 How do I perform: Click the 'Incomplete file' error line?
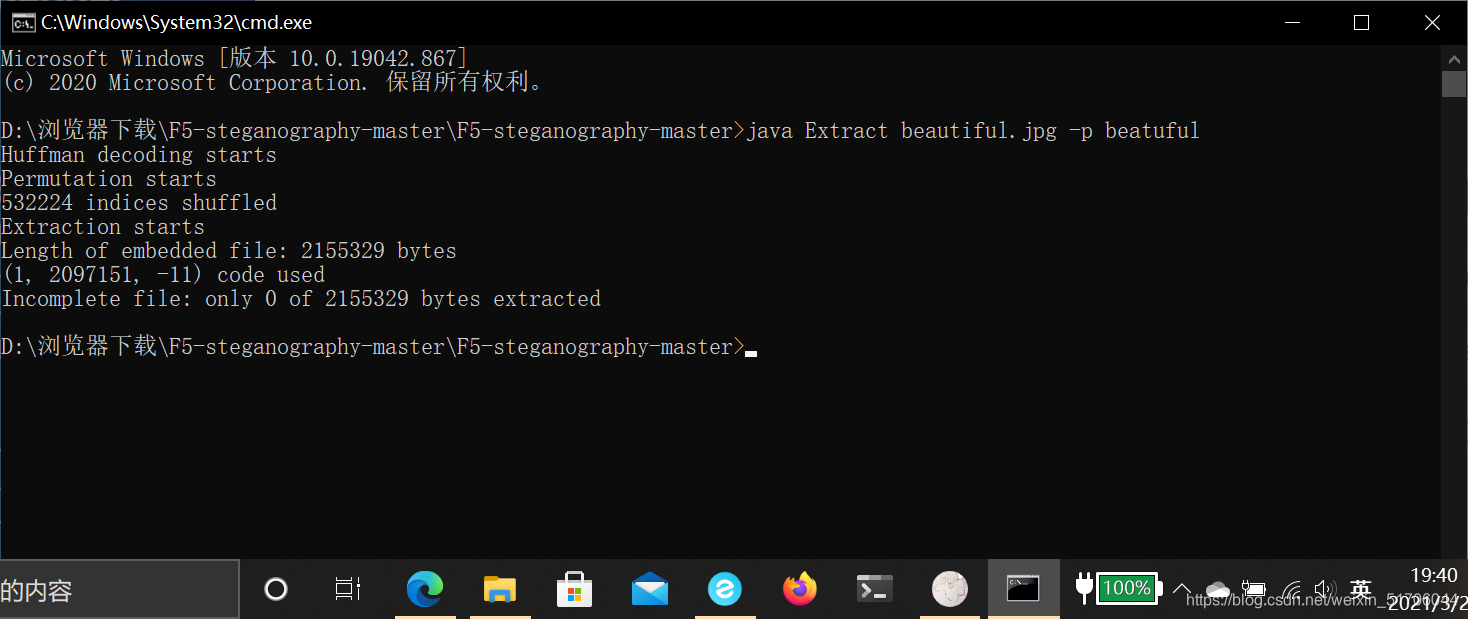tap(301, 299)
